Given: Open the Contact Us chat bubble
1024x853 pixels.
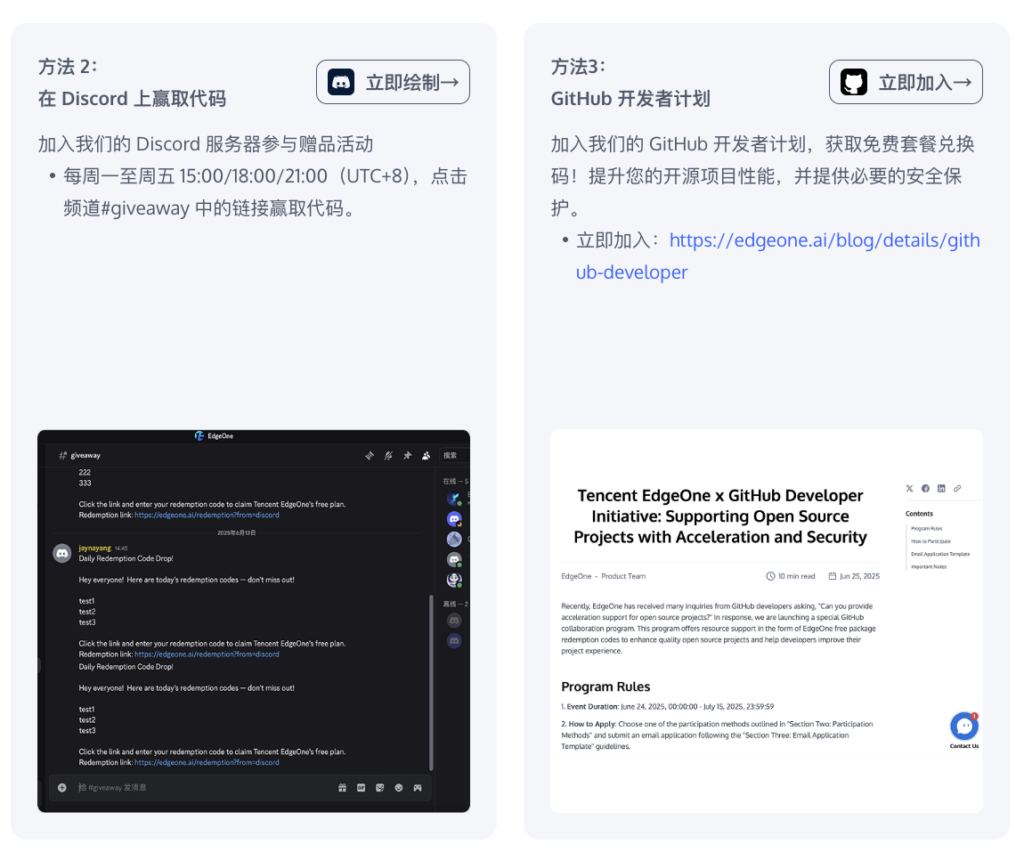Looking at the screenshot, I should pos(964,726).
